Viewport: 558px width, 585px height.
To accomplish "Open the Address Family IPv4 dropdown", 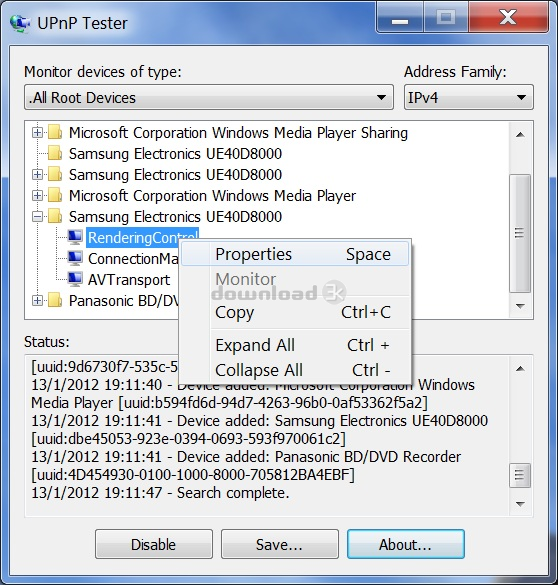I will (468, 97).
